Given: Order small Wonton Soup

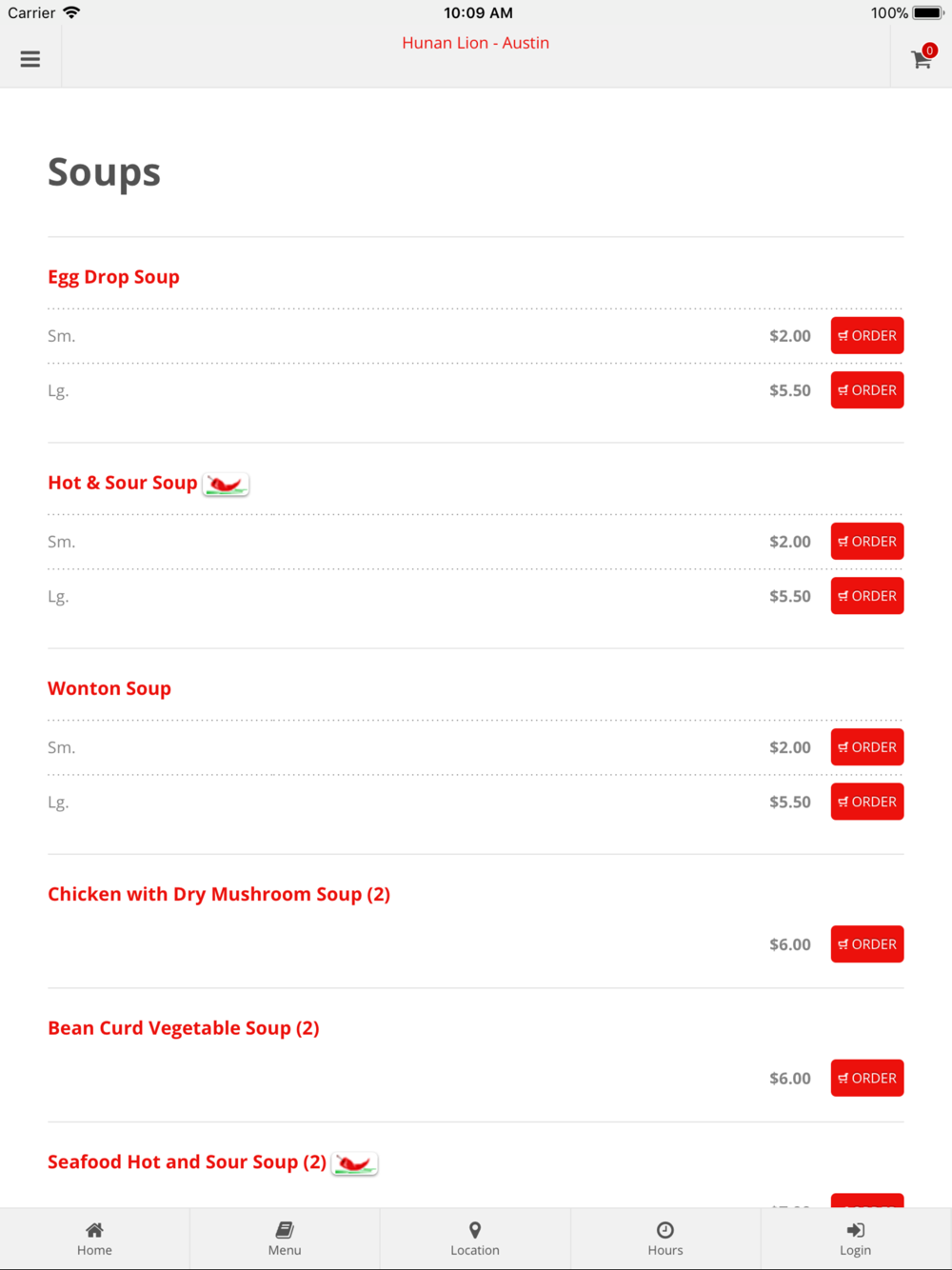Looking at the screenshot, I should [x=867, y=747].
